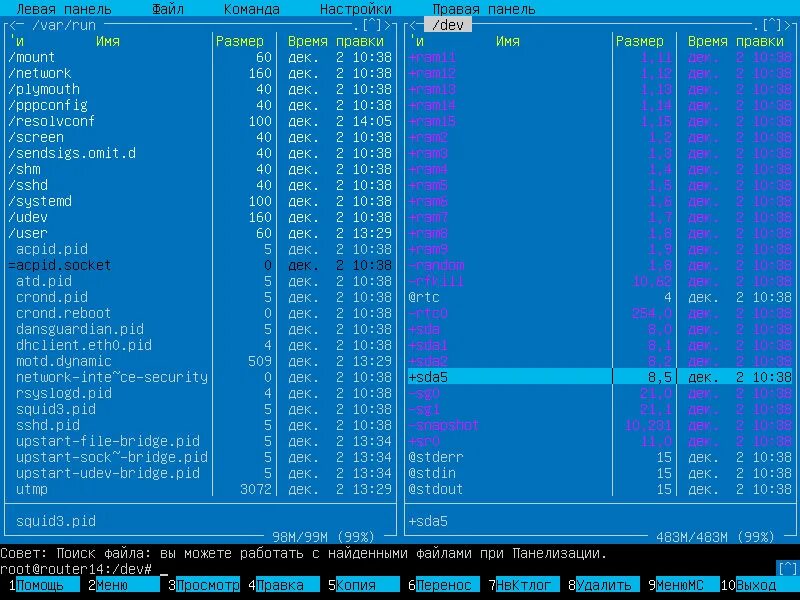Select the /sendsigs.omit.d directory
800x600 pixels.
[x=200, y=153]
